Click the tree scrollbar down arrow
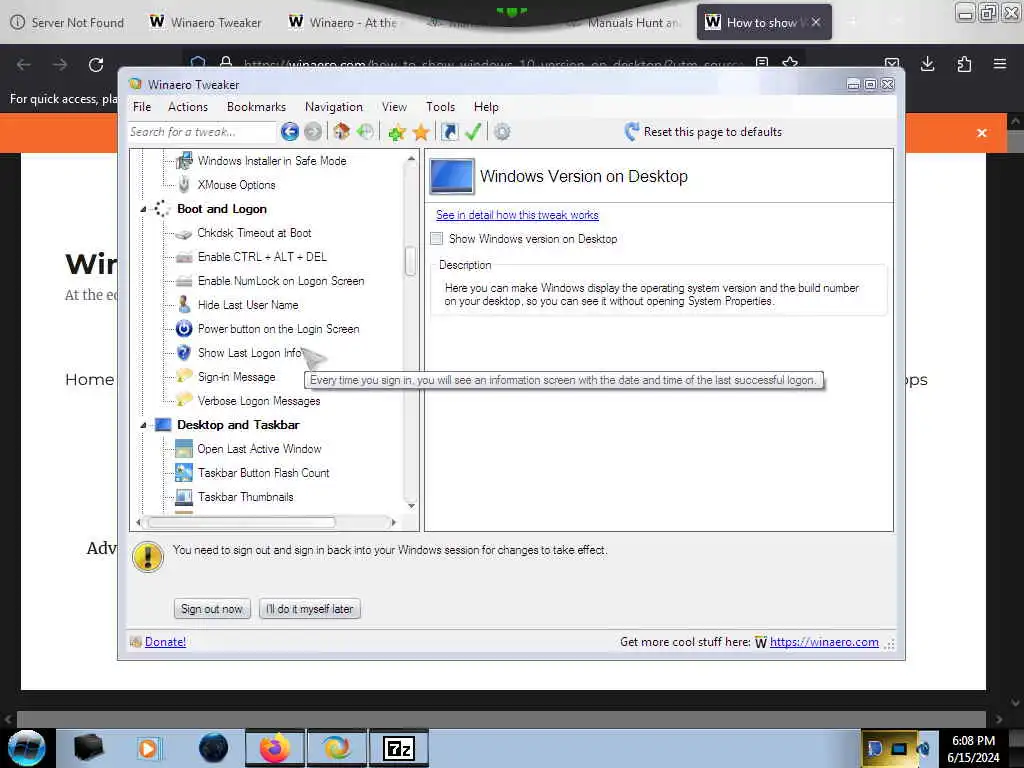1024x768 pixels. [411, 505]
